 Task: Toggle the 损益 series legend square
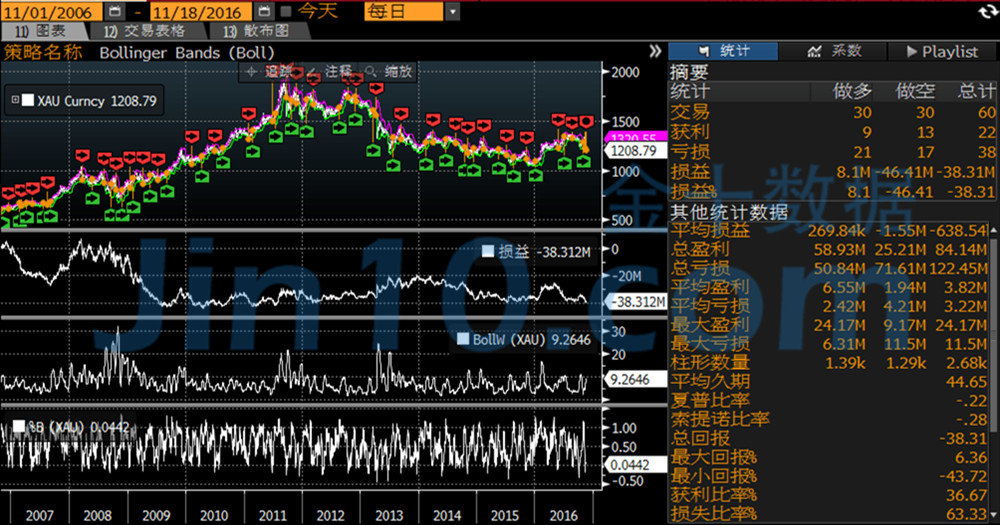click(x=488, y=252)
